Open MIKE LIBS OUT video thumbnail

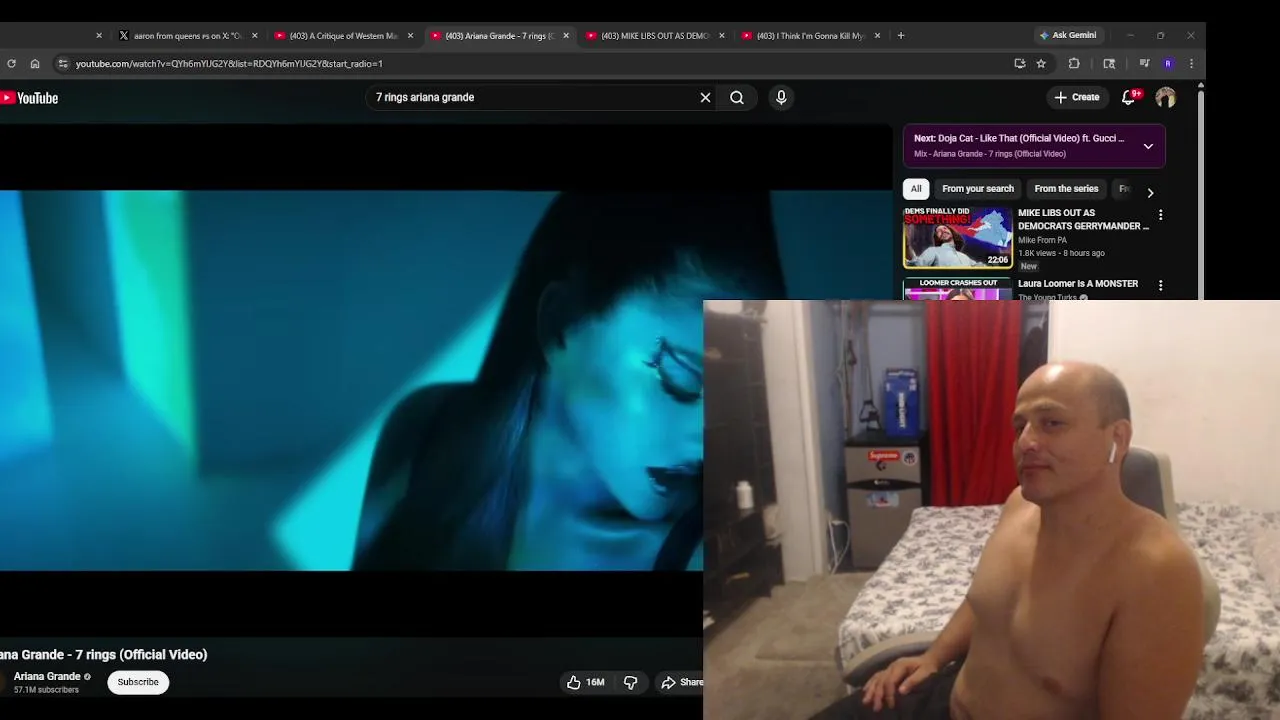point(958,238)
